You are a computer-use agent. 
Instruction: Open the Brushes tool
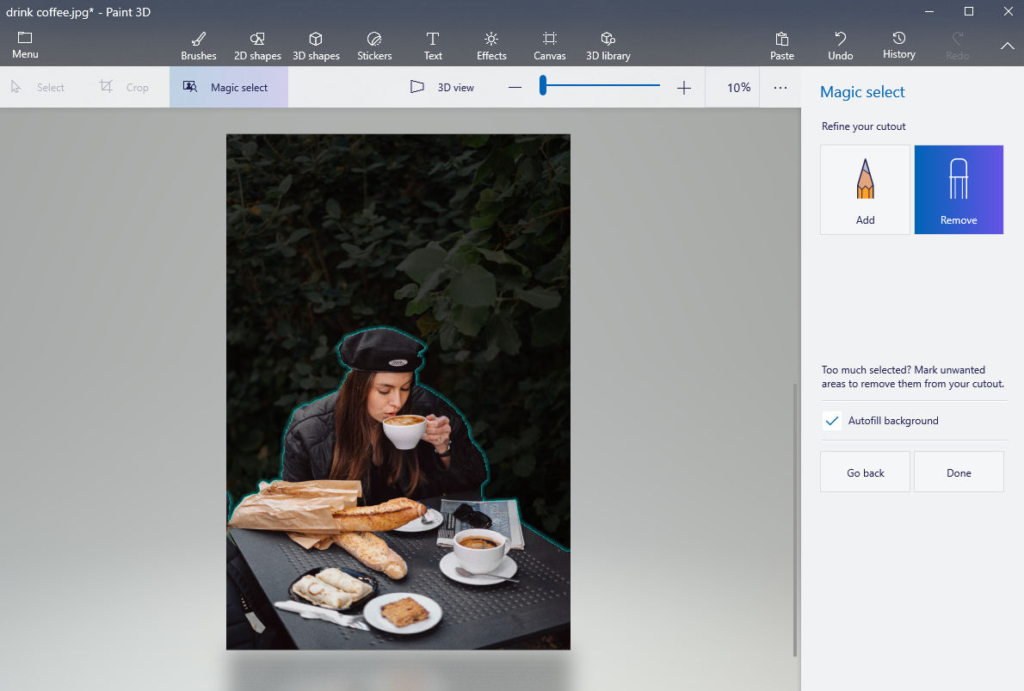(198, 45)
